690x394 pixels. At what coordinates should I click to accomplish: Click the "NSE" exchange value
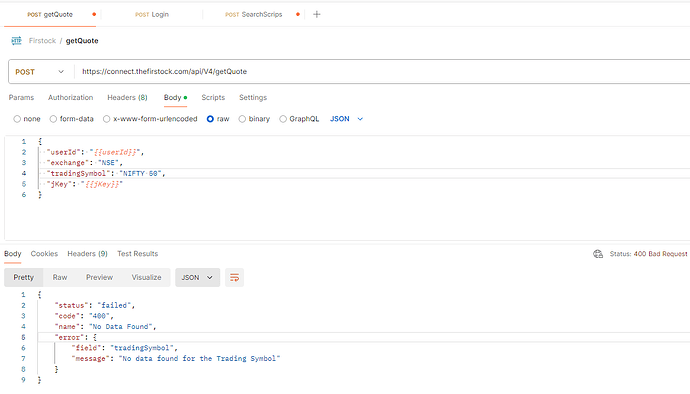[x=109, y=163]
